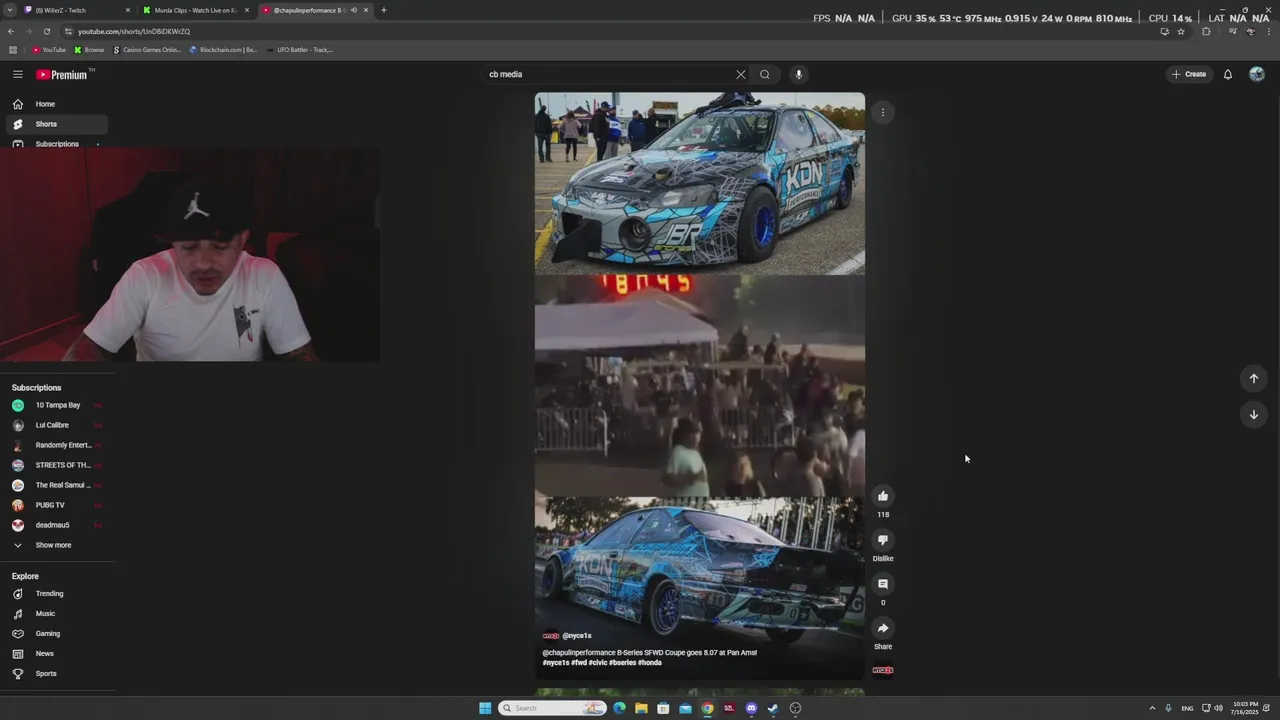Screen dimensions: 1280x720
Task: Open Chrome from the taskbar
Action: pyautogui.click(x=707, y=708)
